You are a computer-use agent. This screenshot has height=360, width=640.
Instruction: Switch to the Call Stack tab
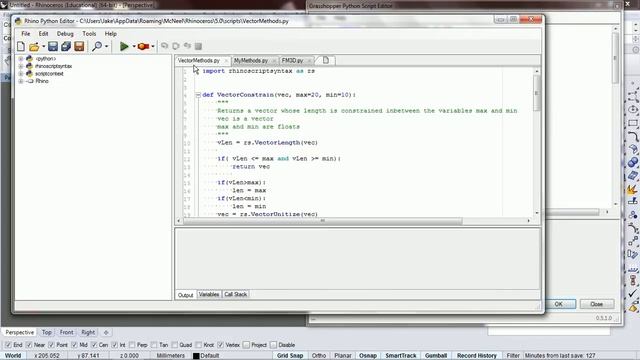236,294
